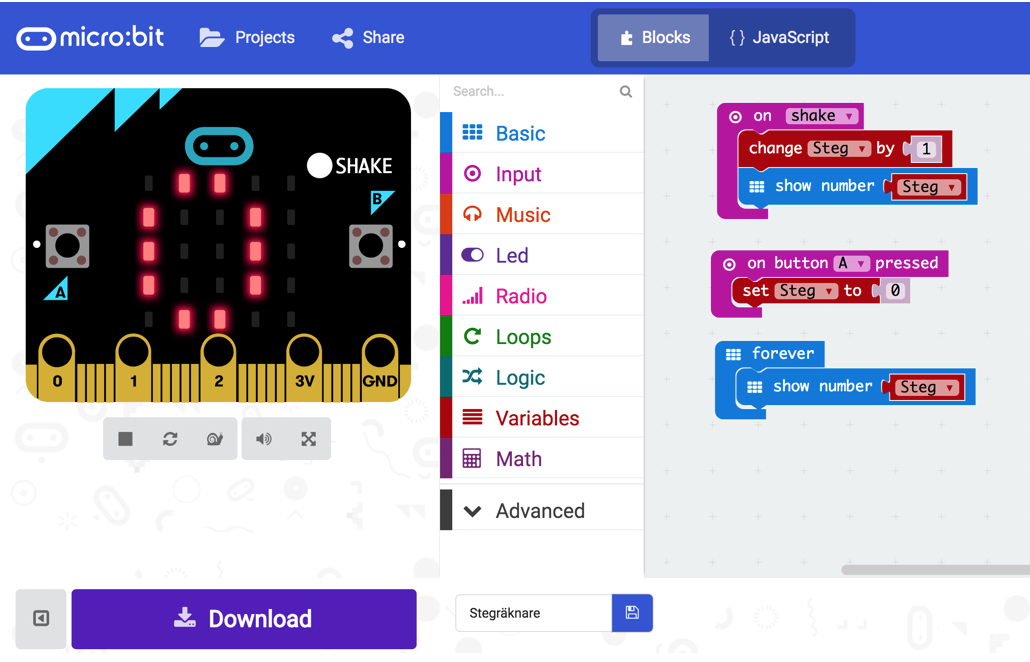The height and width of the screenshot is (662, 1030).
Task: Open Steg dropdown in forever show number
Action: pos(928,387)
